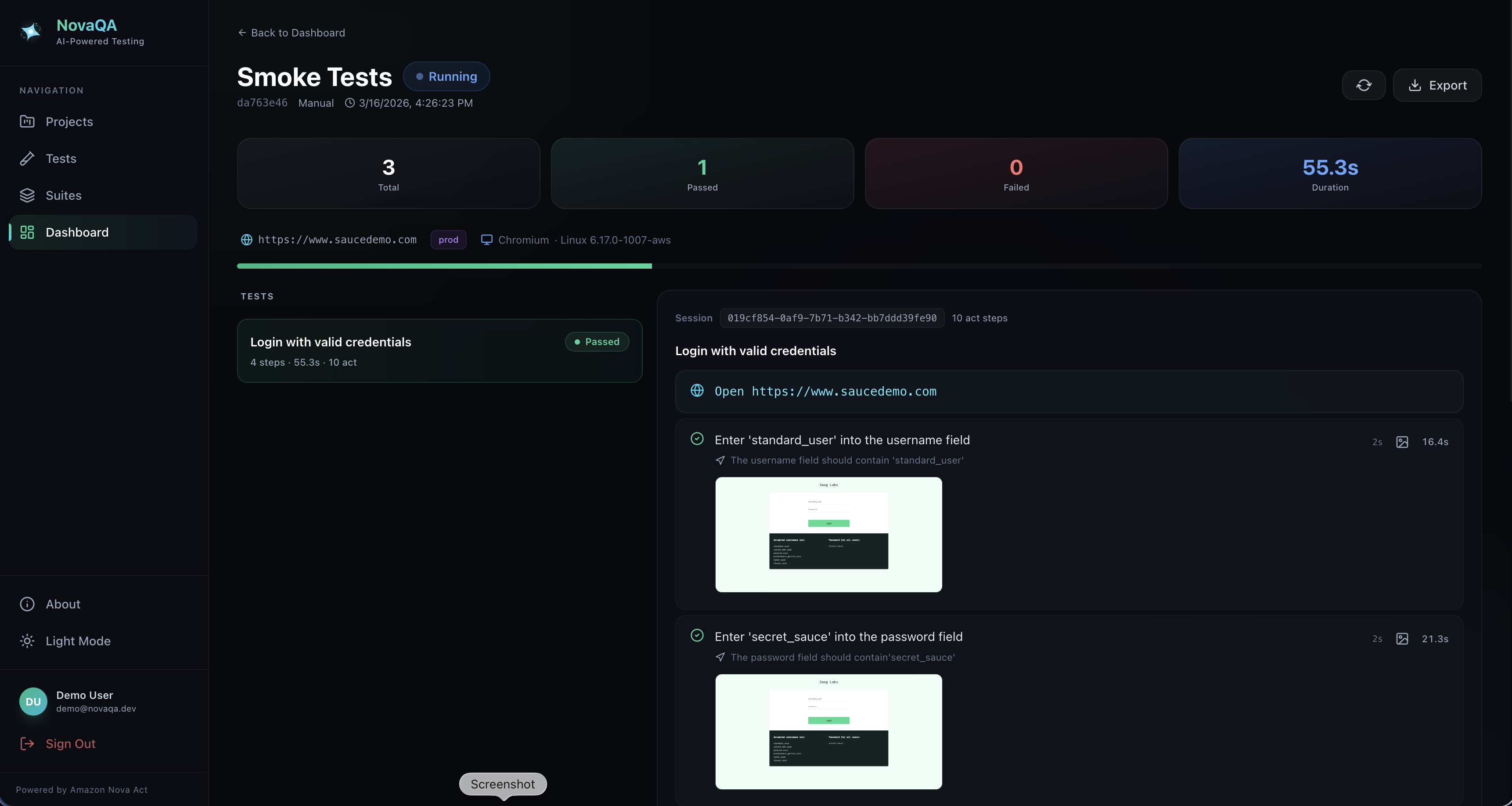Go to Suites in the sidebar
Image resolution: width=1512 pixels, height=806 pixels.
[63, 195]
